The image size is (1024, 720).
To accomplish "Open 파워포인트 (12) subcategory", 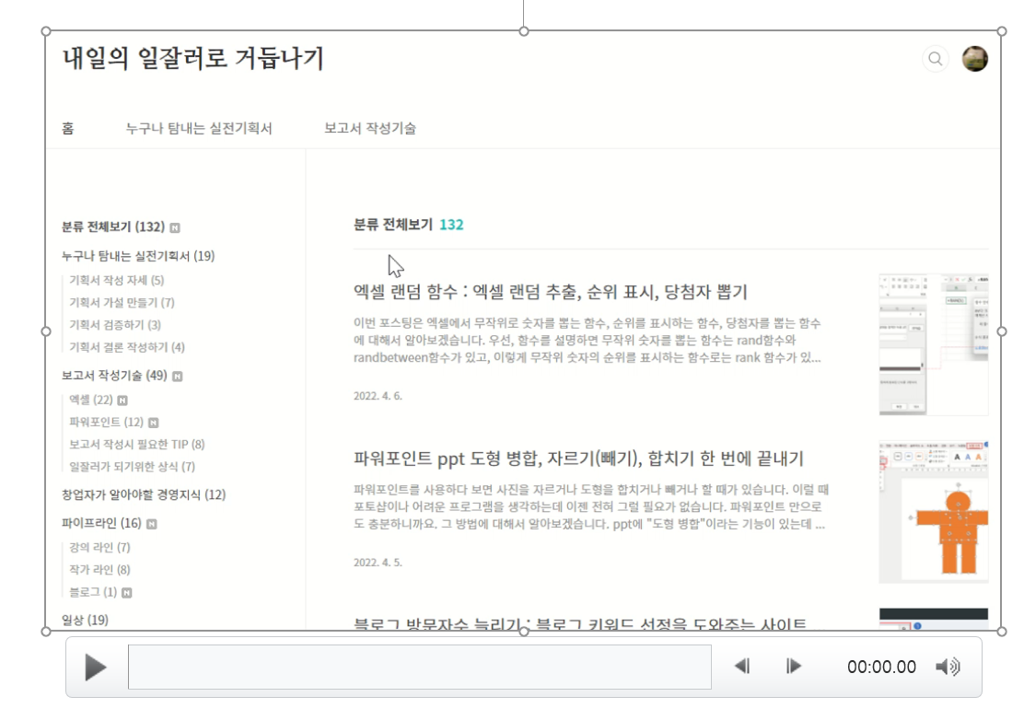I will [106, 421].
